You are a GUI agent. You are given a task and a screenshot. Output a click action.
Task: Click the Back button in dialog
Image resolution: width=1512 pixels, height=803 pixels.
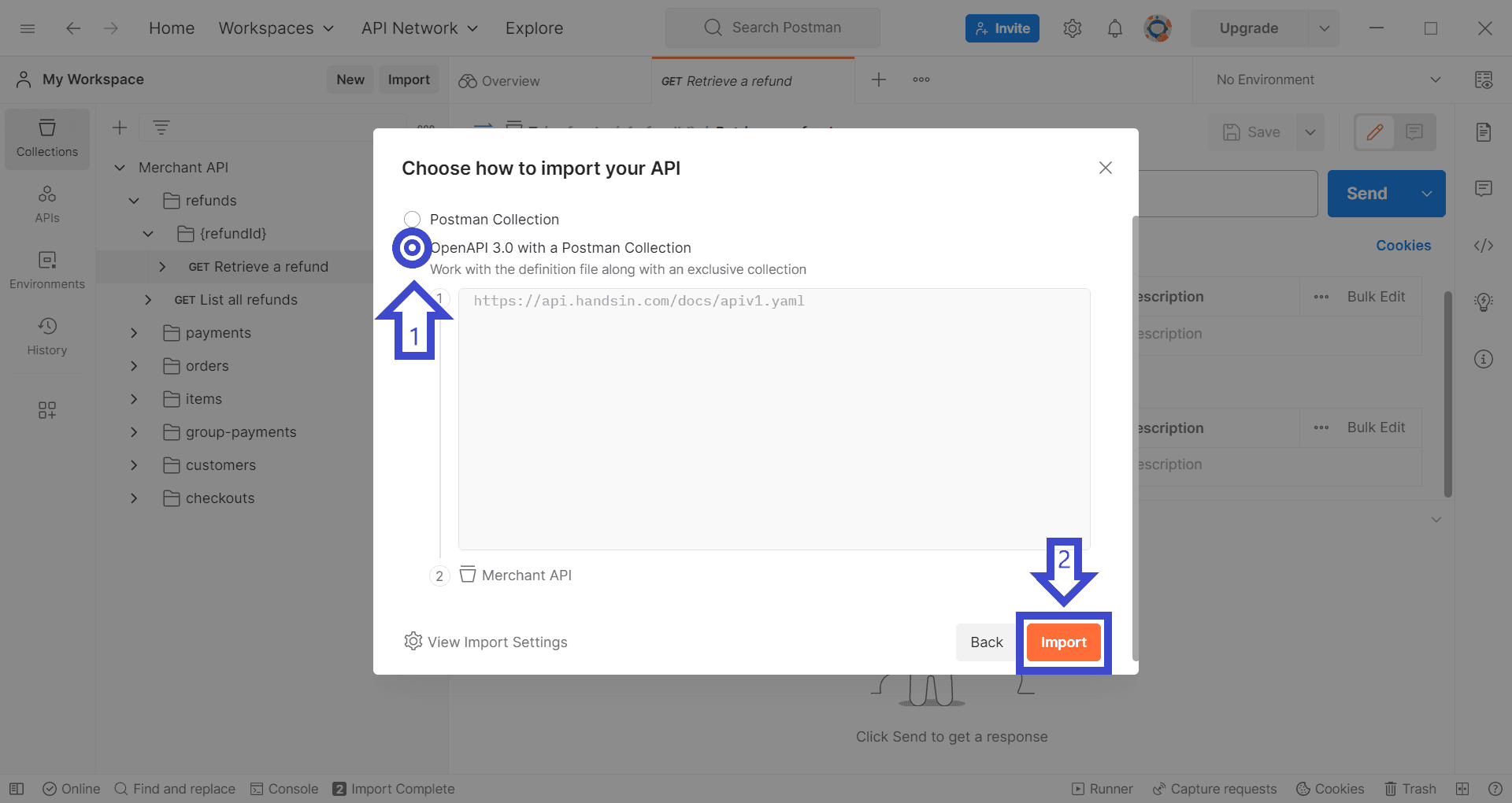(x=987, y=642)
